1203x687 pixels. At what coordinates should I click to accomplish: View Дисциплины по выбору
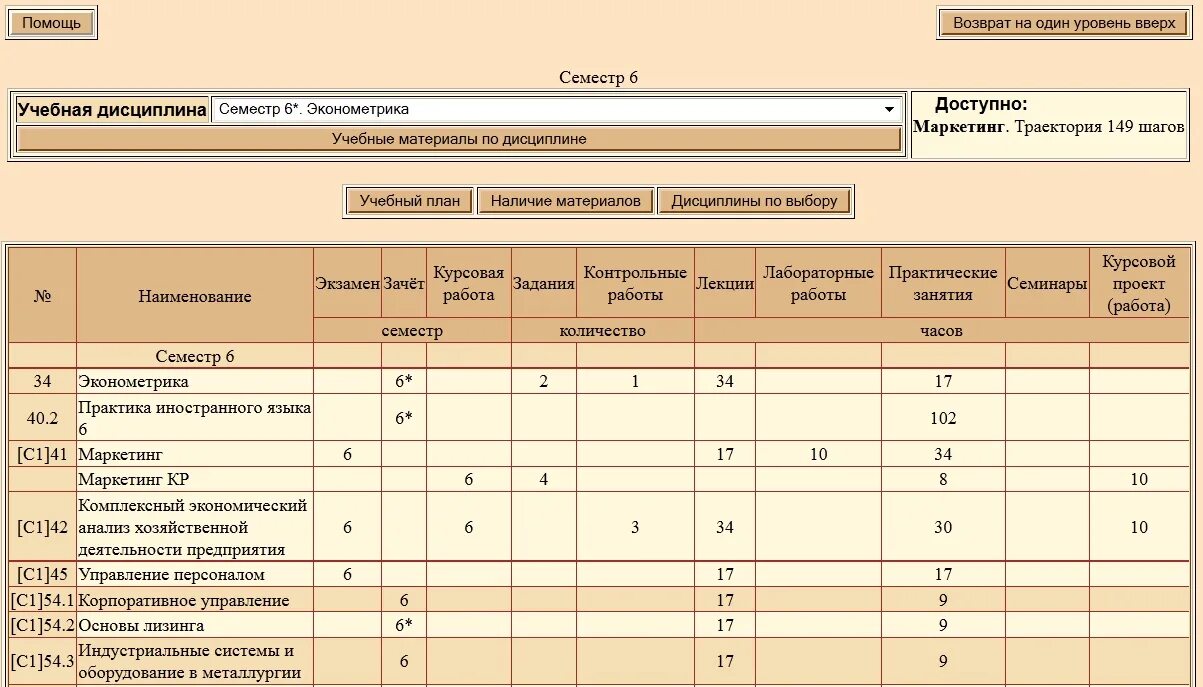754,201
